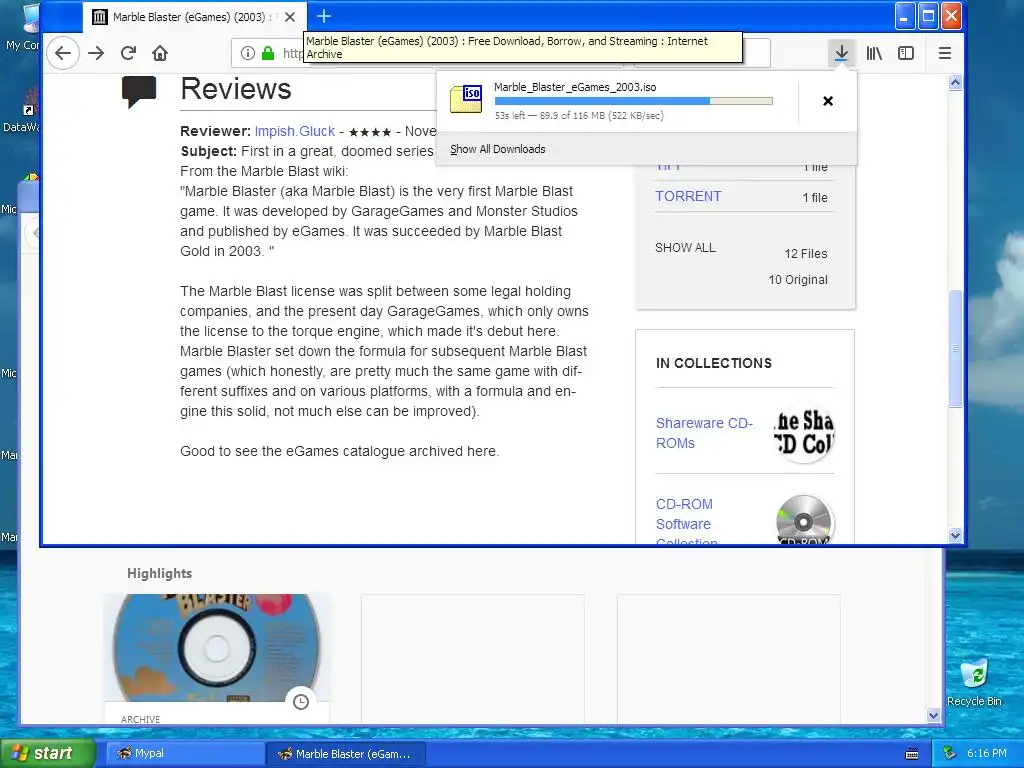Image resolution: width=1024 pixels, height=768 pixels.
Task: Click the front window vertical scrollbar thumb
Action: point(955,348)
